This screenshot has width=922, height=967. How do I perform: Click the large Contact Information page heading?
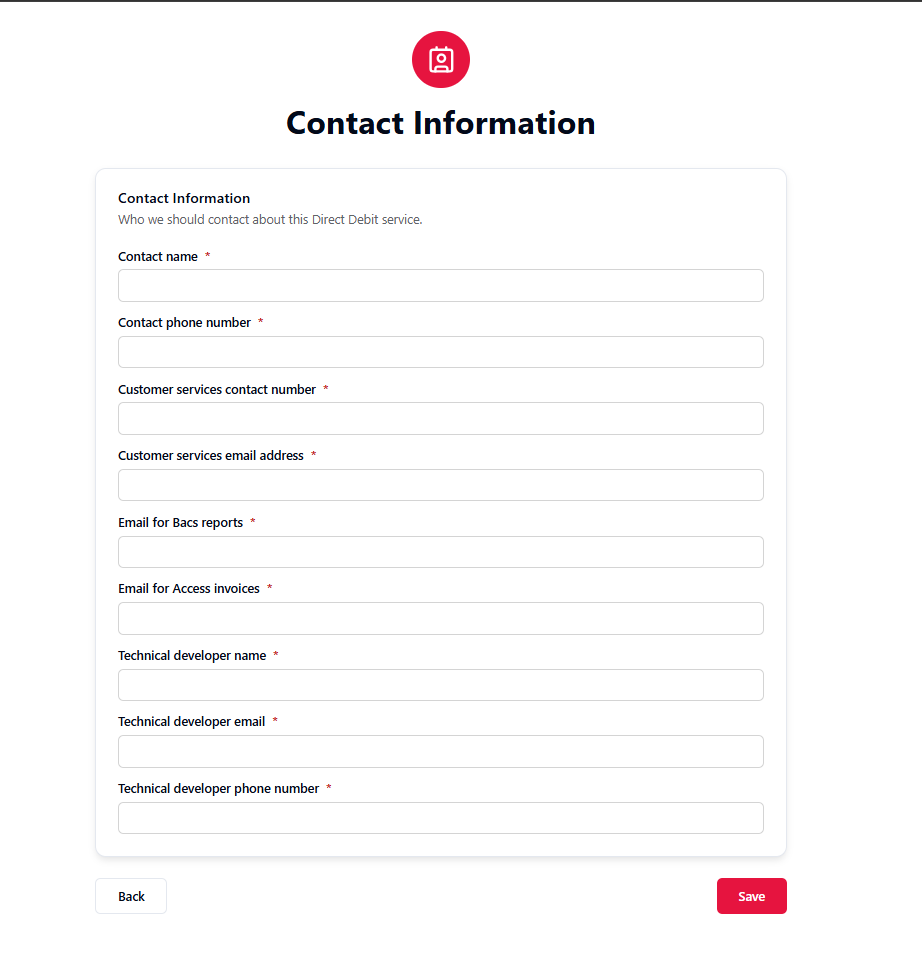coord(440,123)
